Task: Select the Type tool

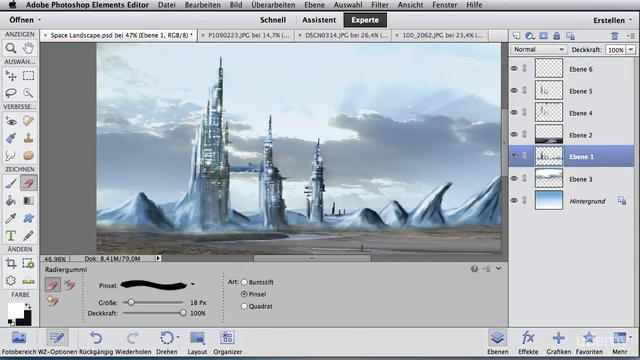Action: click(x=11, y=236)
